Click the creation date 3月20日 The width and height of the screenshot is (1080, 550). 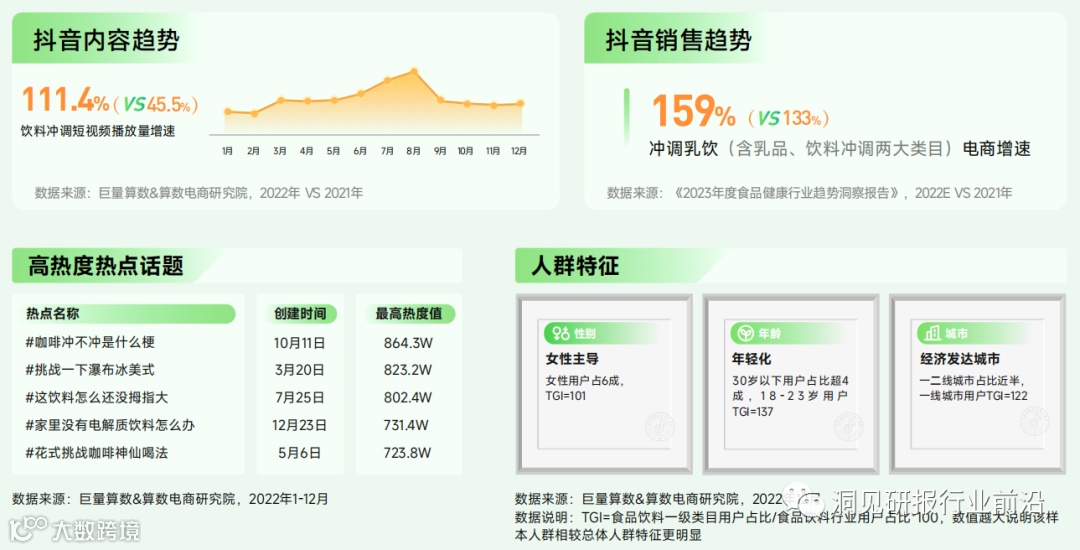(300, 370)
